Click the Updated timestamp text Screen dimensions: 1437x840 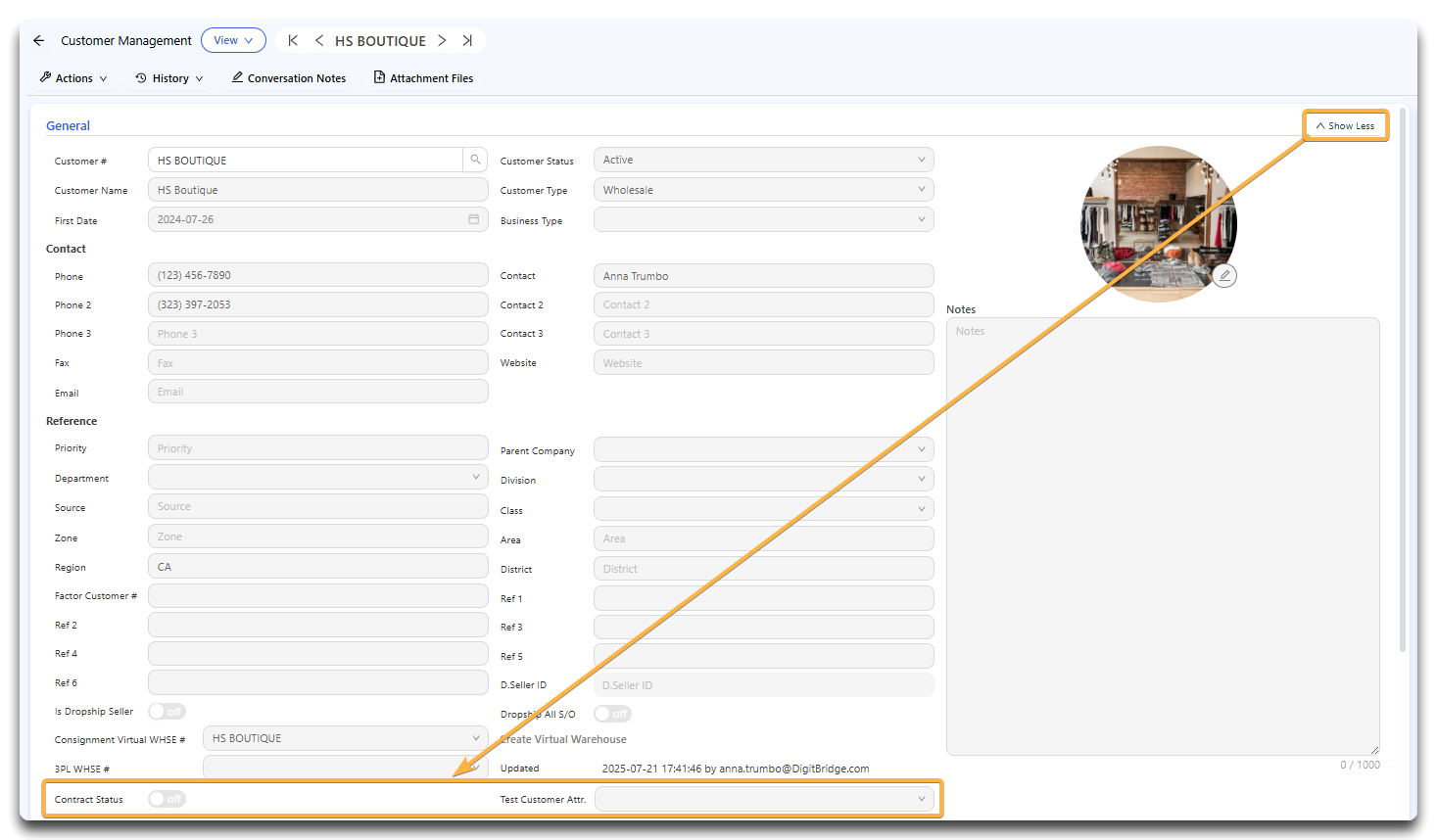tap(736, 769)
